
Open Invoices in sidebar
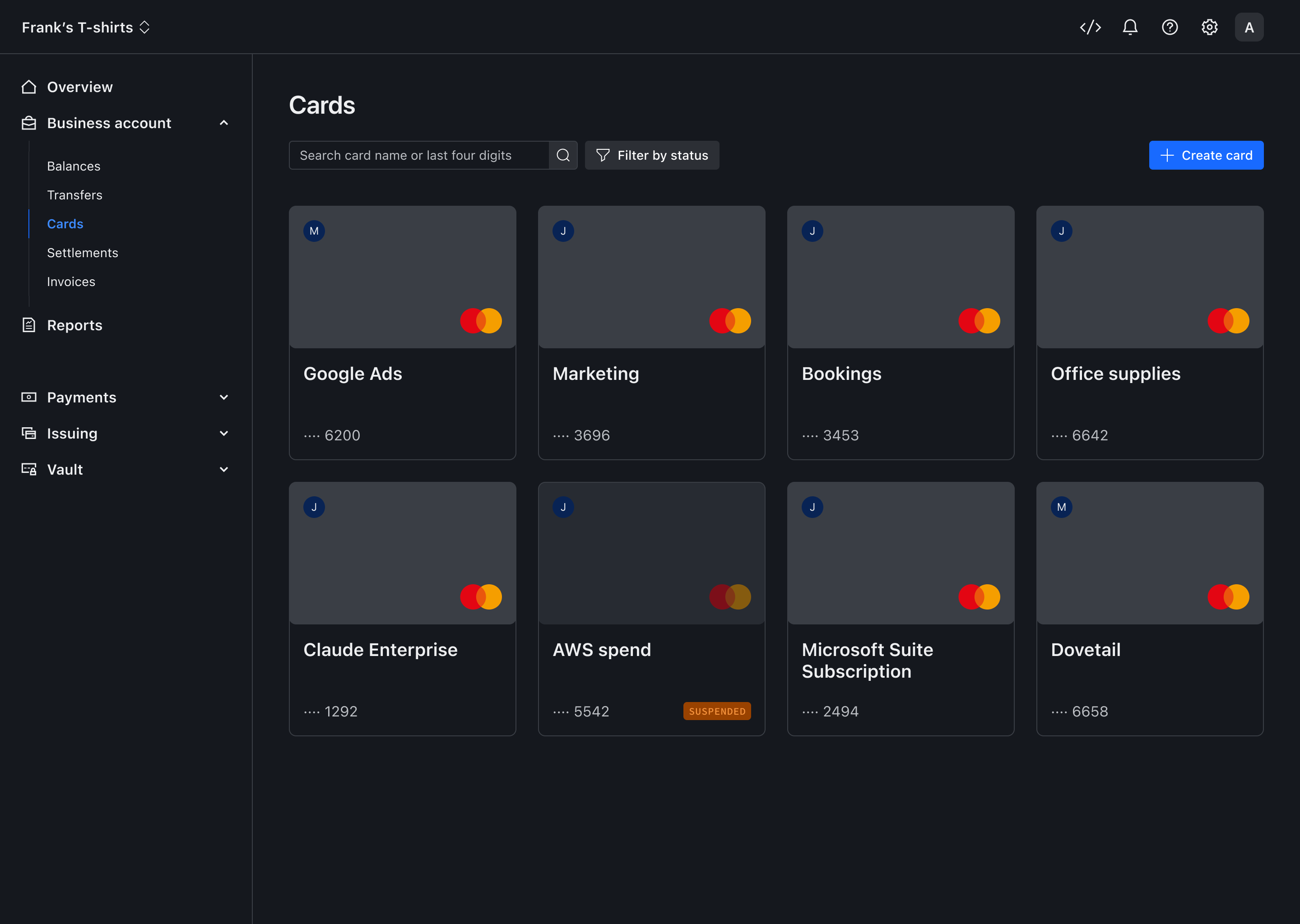71,282
